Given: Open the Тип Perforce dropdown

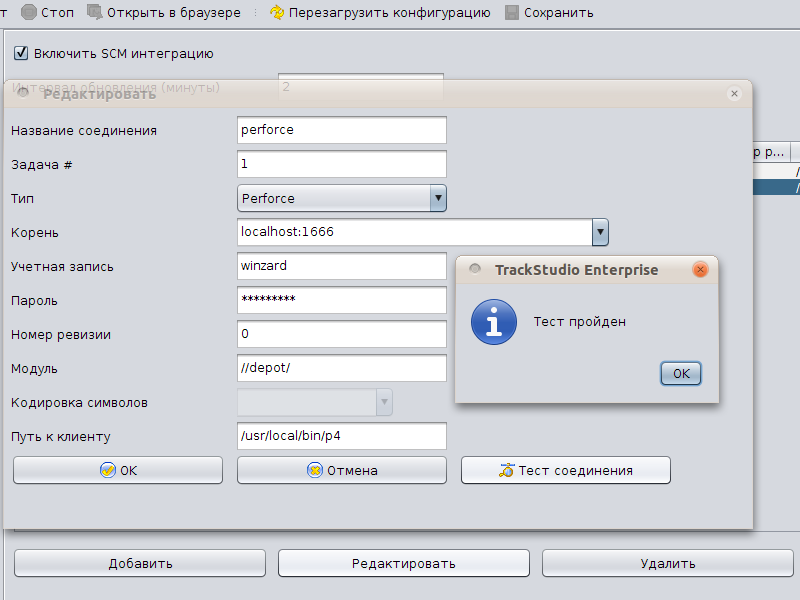Looking at the screenshot, I should pyautogui.click(x=342, y=198).
